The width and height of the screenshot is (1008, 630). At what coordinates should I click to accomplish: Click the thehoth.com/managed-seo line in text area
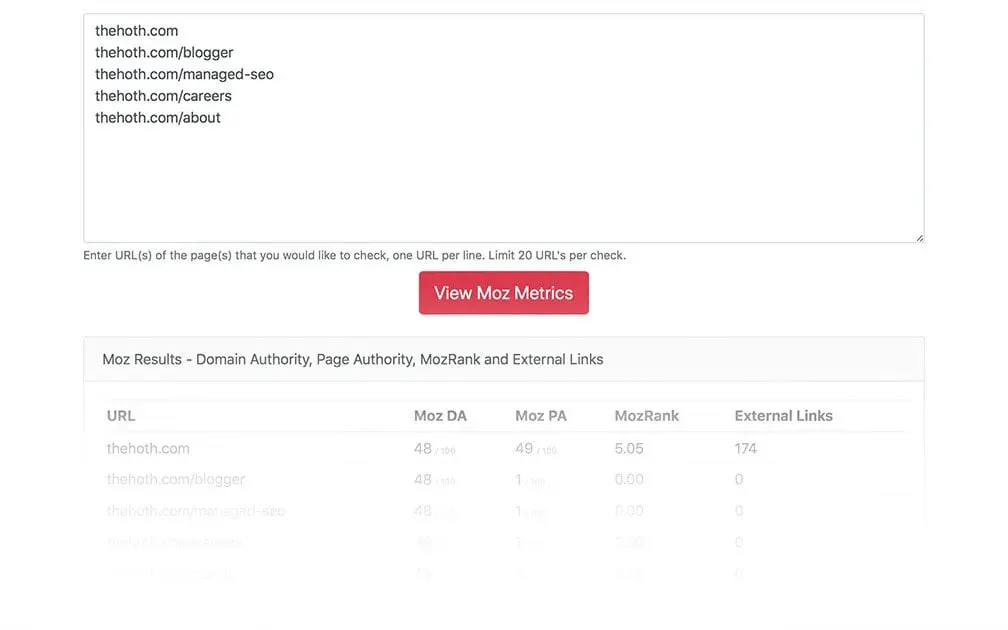click(x=184, y=75)
